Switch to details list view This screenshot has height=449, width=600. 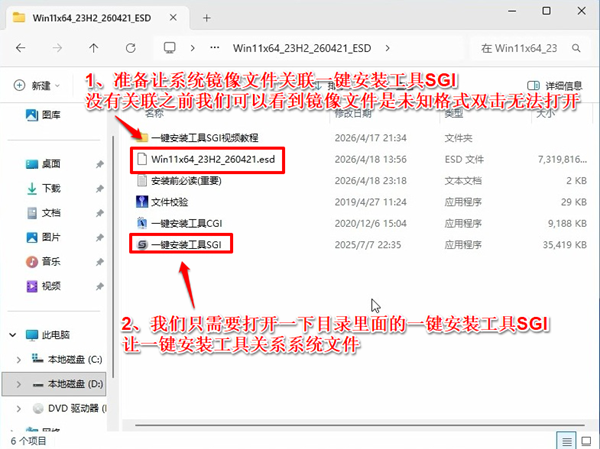[x=567, y=441]
